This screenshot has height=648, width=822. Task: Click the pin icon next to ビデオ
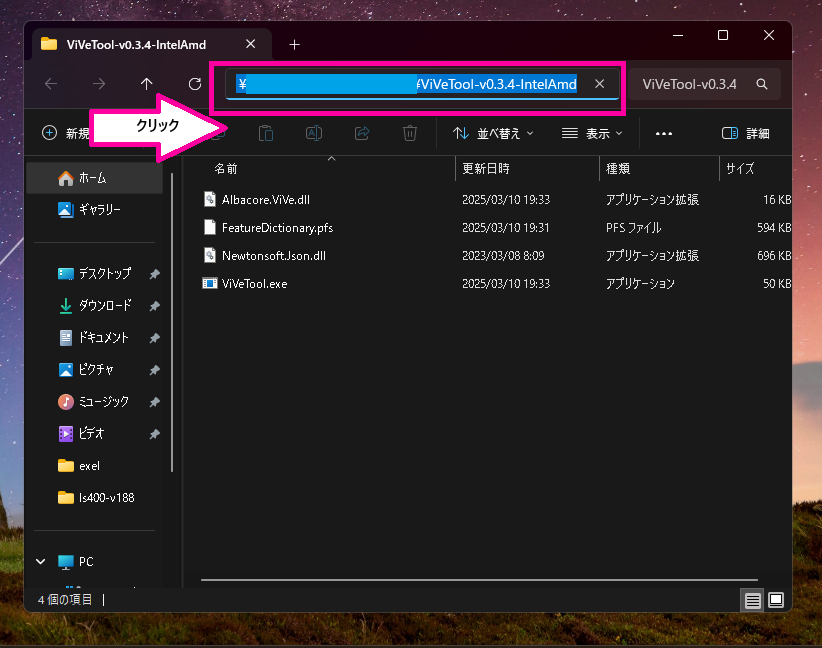click(154, 434)
